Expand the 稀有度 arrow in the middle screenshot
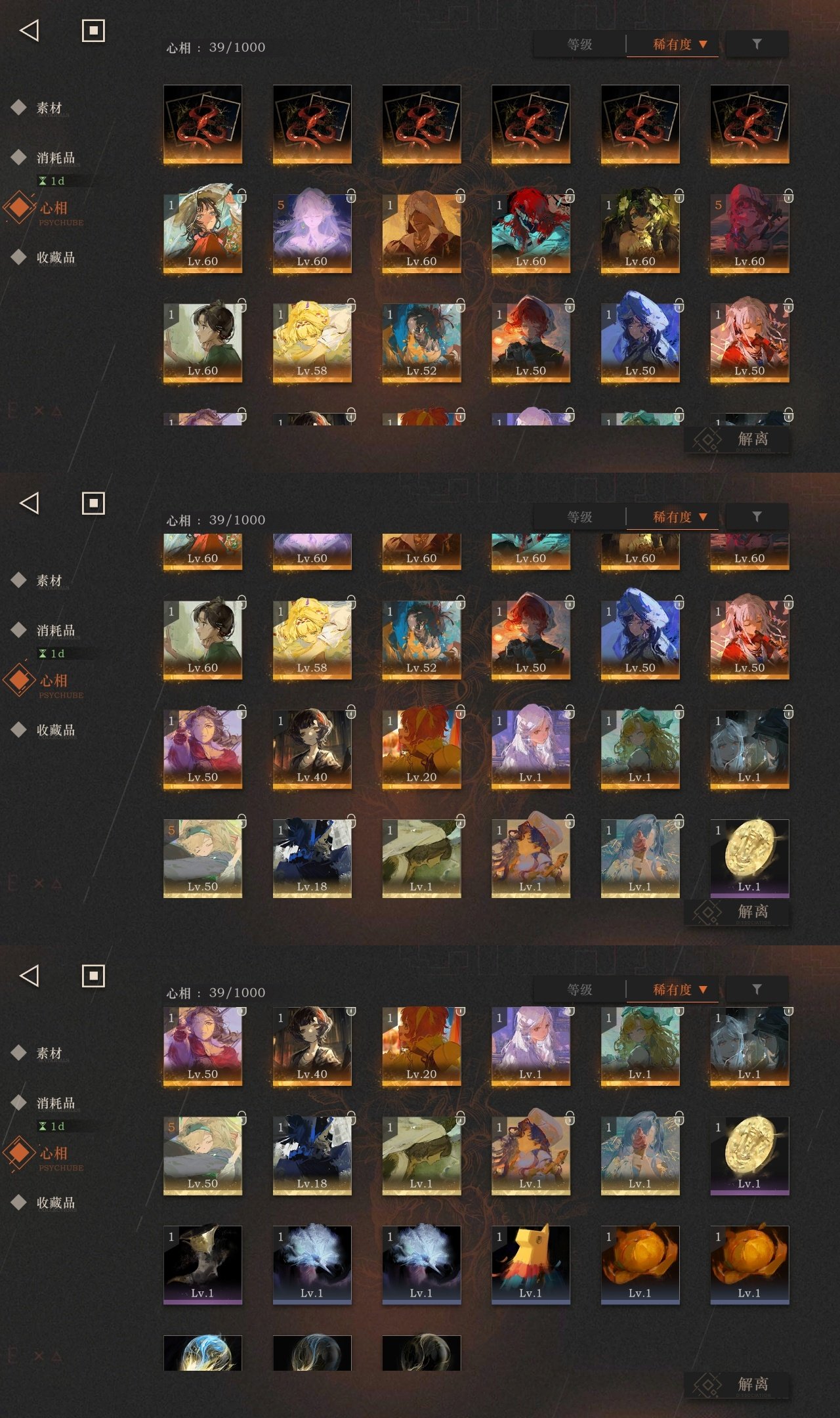The width and height of the screenshot is (840, 1418). (703, 517)
